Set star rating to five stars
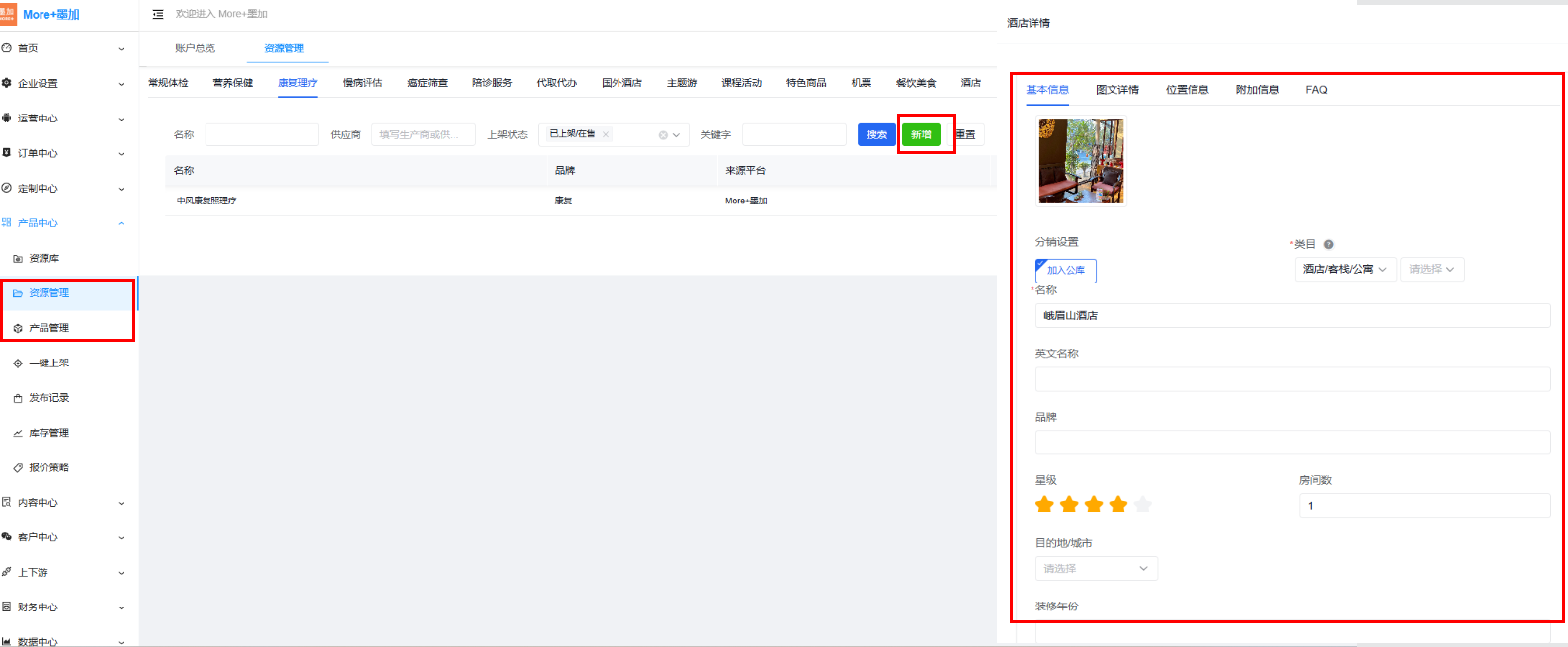 1143,505
